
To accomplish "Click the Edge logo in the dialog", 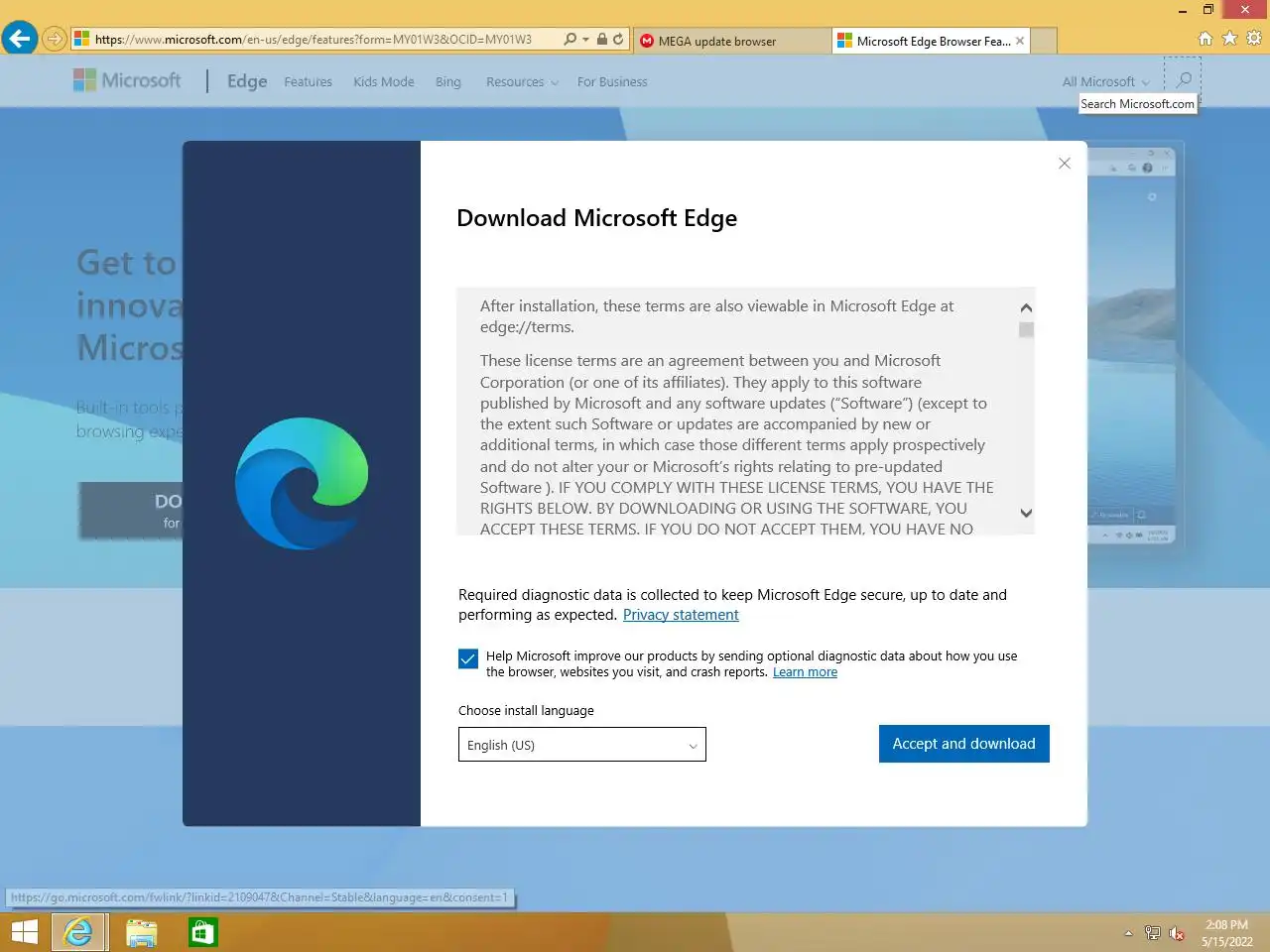I will (302, 484).
